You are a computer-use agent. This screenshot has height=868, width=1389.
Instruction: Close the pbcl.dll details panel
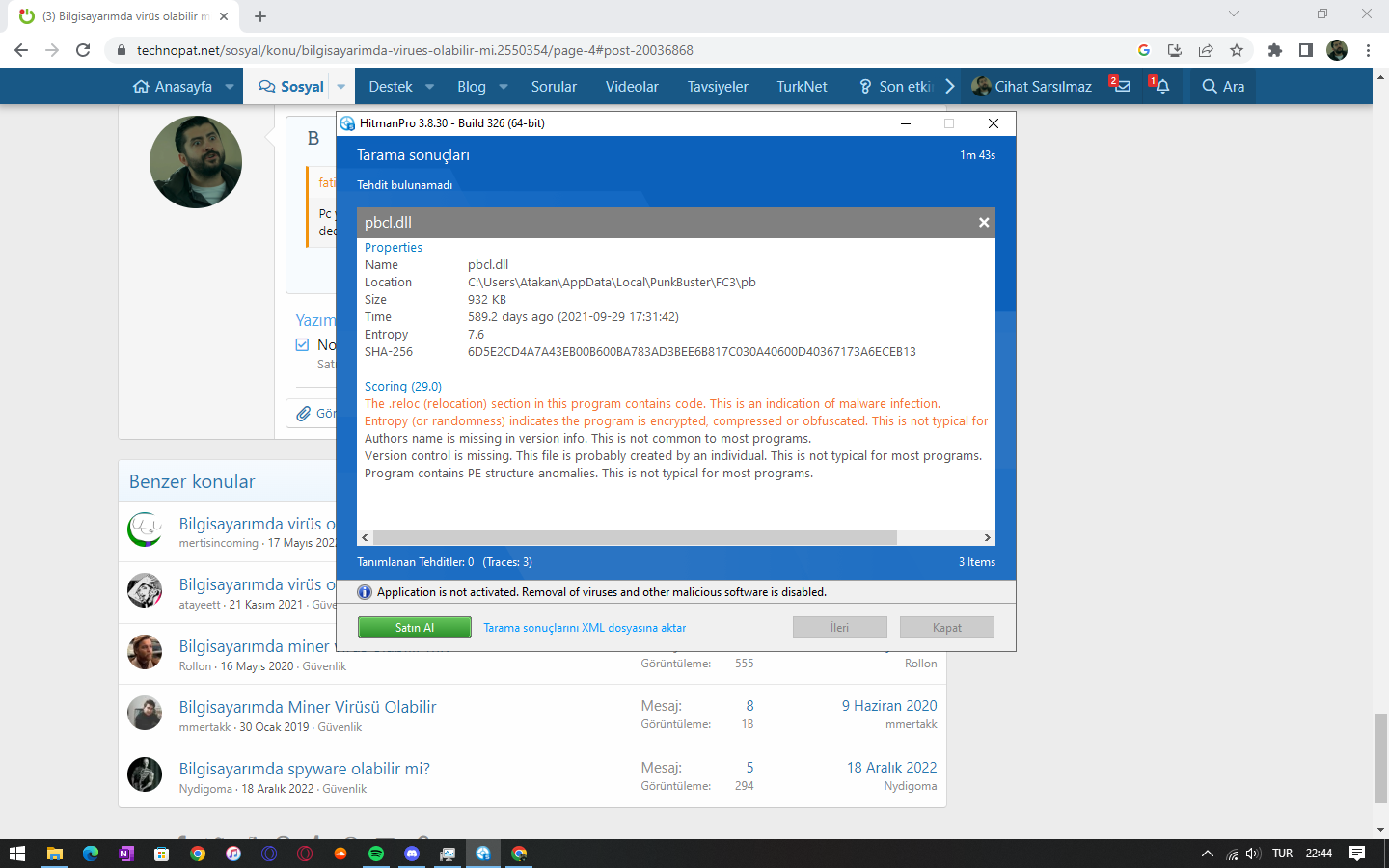[x=984, y=222]
